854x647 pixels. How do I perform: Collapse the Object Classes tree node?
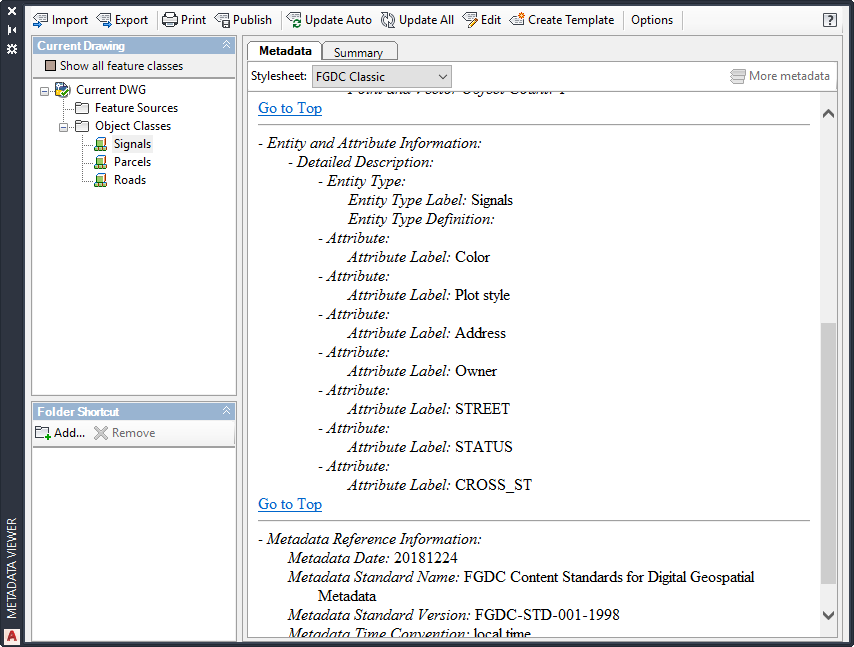(64, 127)
